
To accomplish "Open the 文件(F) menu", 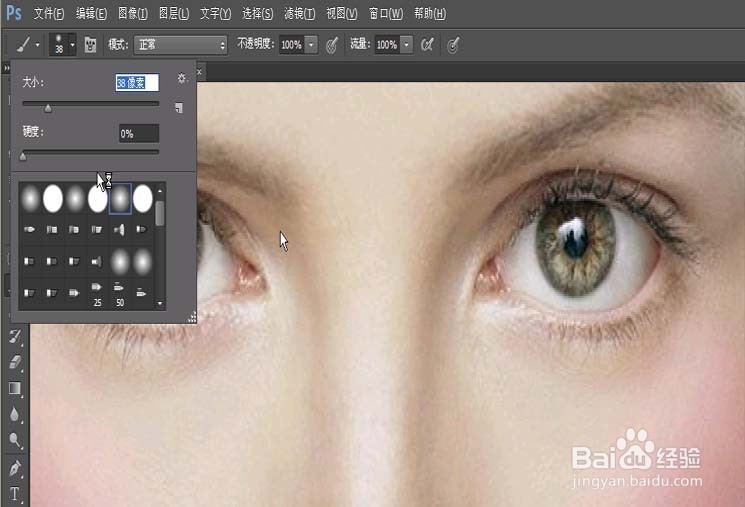I will coord(48,13).
